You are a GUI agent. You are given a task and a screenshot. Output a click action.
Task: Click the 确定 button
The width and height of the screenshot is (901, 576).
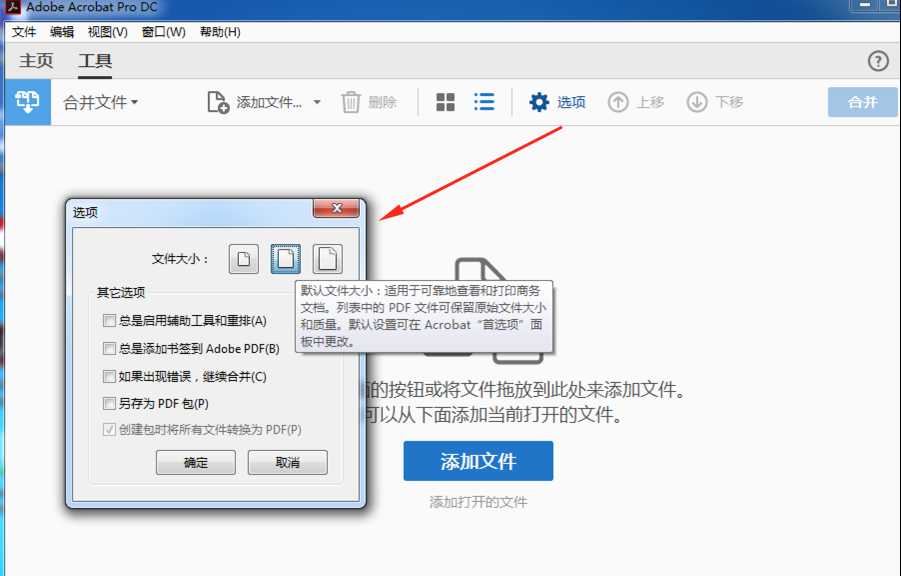pyautogui.click(x=196, y=462)
